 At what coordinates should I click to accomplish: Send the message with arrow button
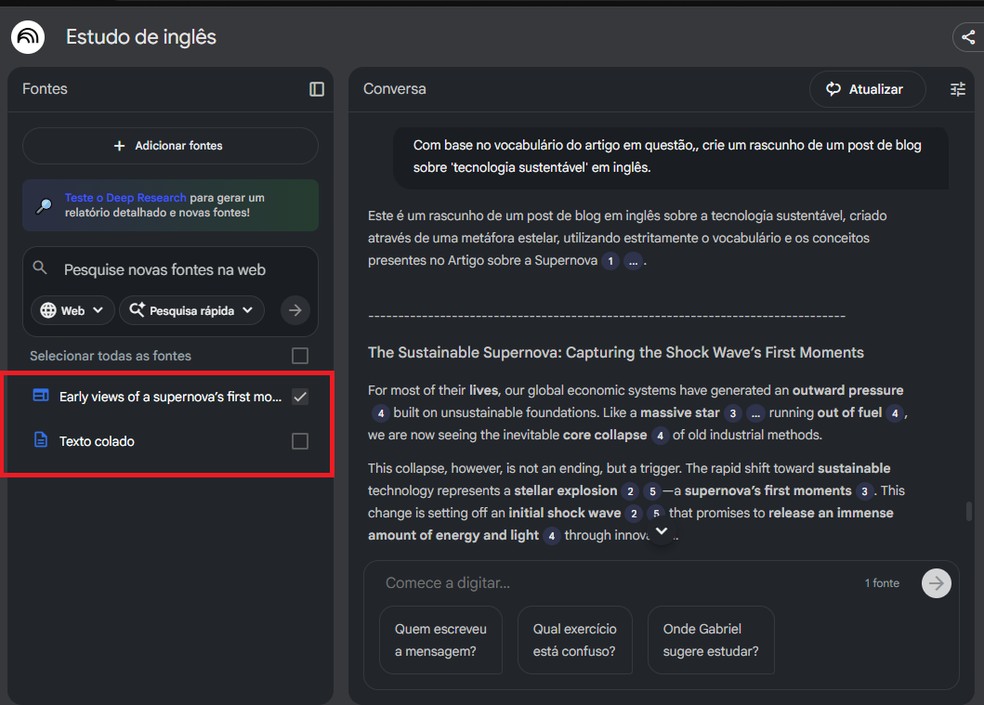click(936, 583)
